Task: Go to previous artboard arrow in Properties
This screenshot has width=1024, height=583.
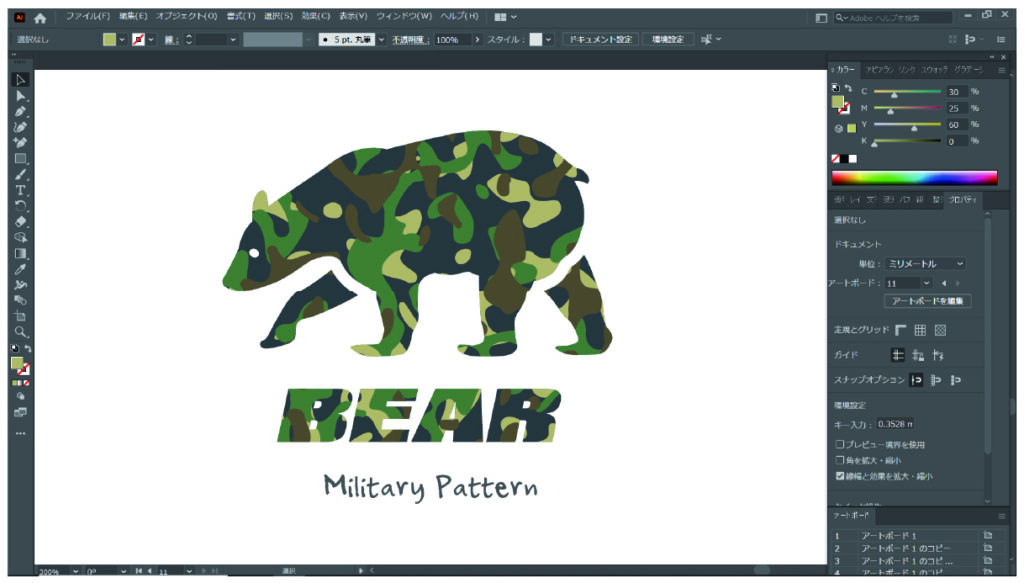Action: click(944, 283)
